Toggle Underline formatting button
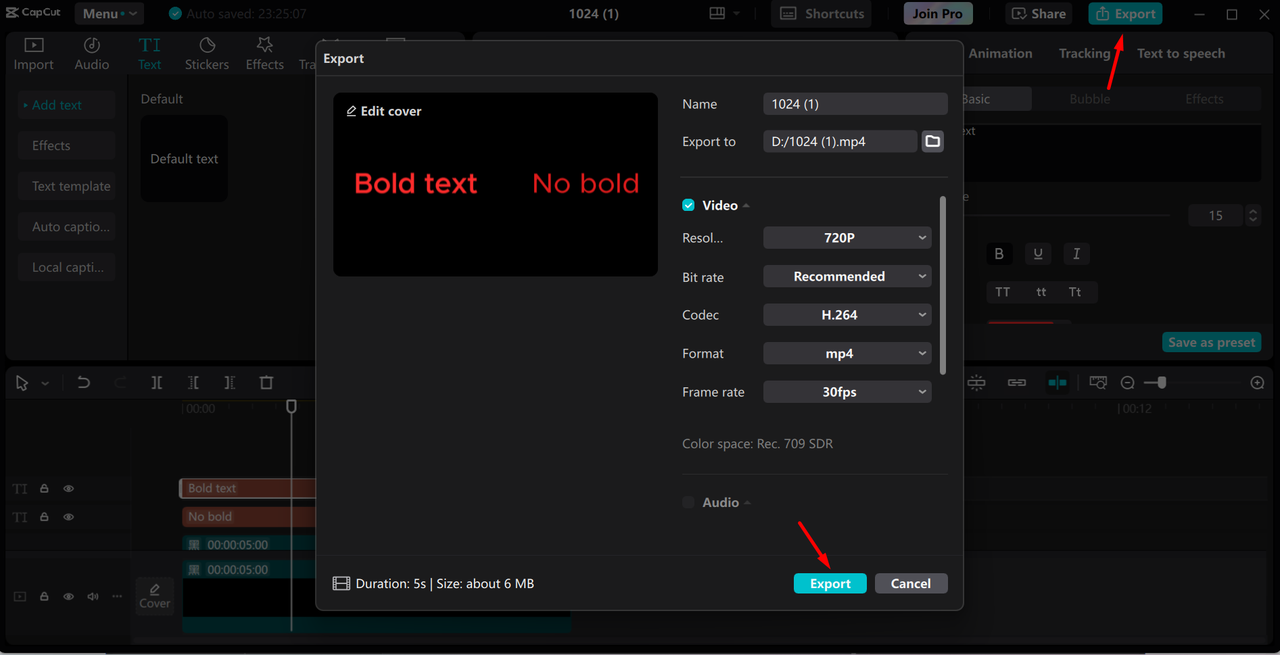 (1038, 254)
